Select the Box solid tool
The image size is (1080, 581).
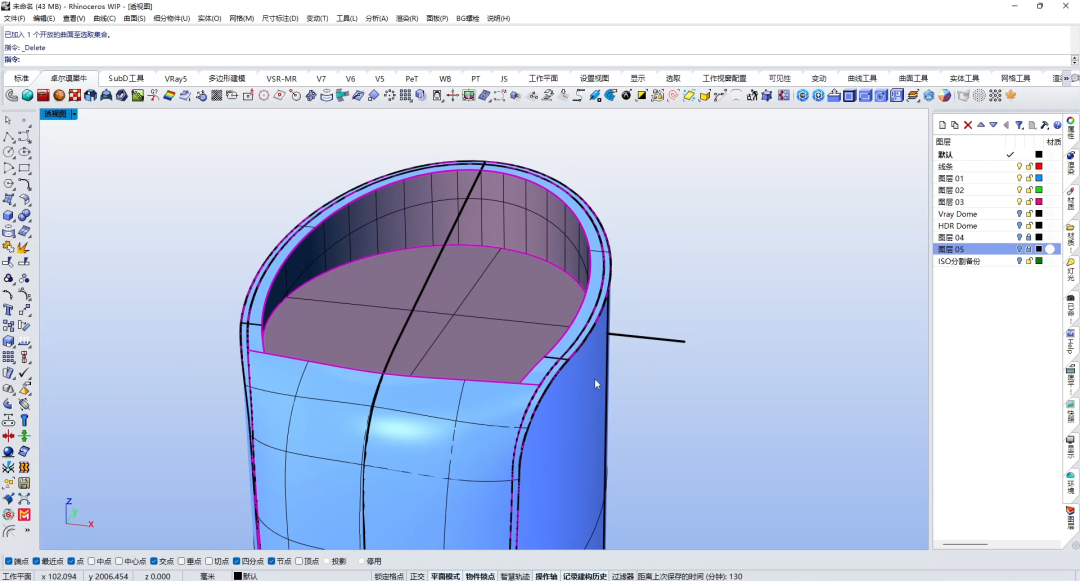coord(8,215)
